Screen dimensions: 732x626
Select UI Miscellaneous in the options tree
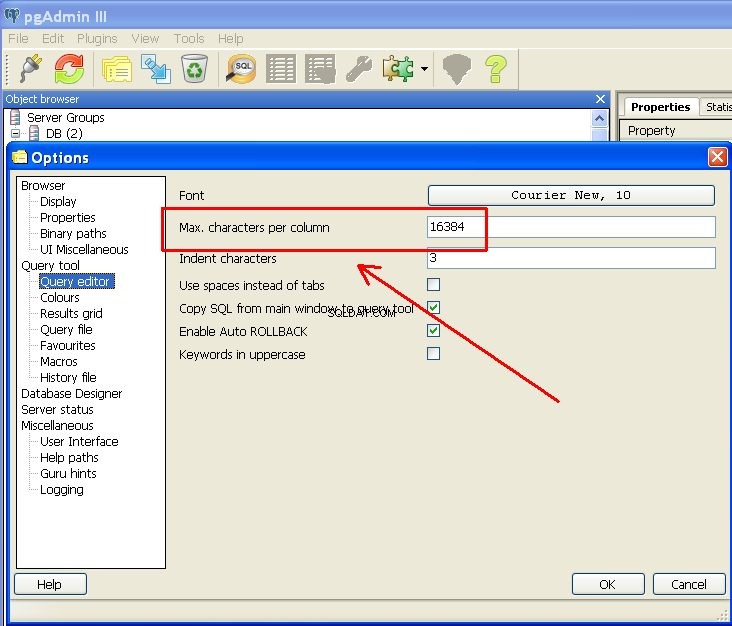click(x=84, y=249)
